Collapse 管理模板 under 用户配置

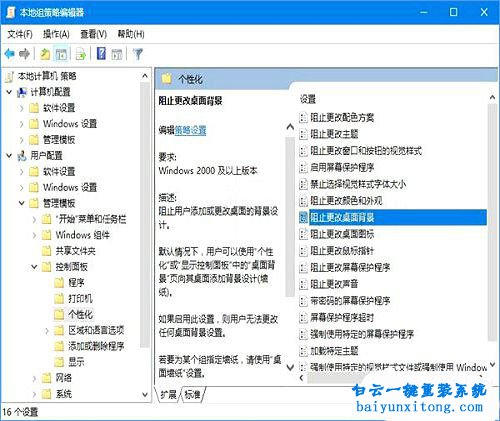click(22, 203)
